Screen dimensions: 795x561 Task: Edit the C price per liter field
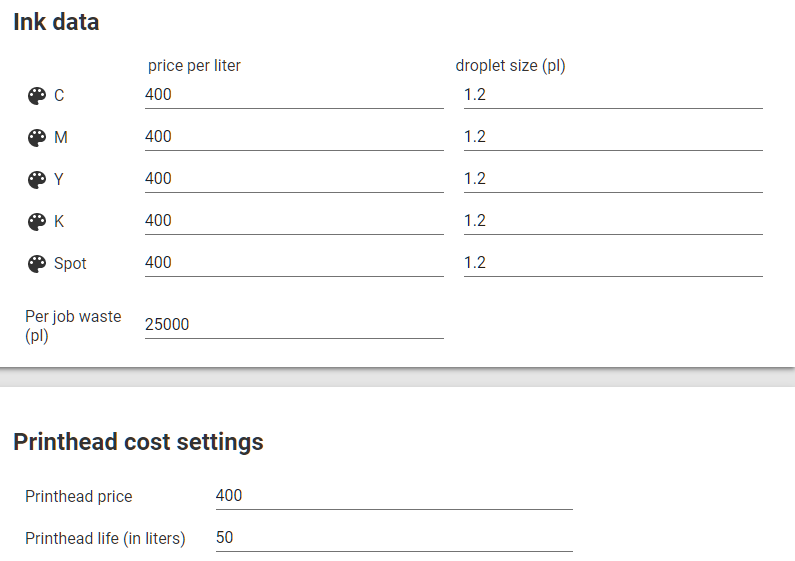(294, 95)
